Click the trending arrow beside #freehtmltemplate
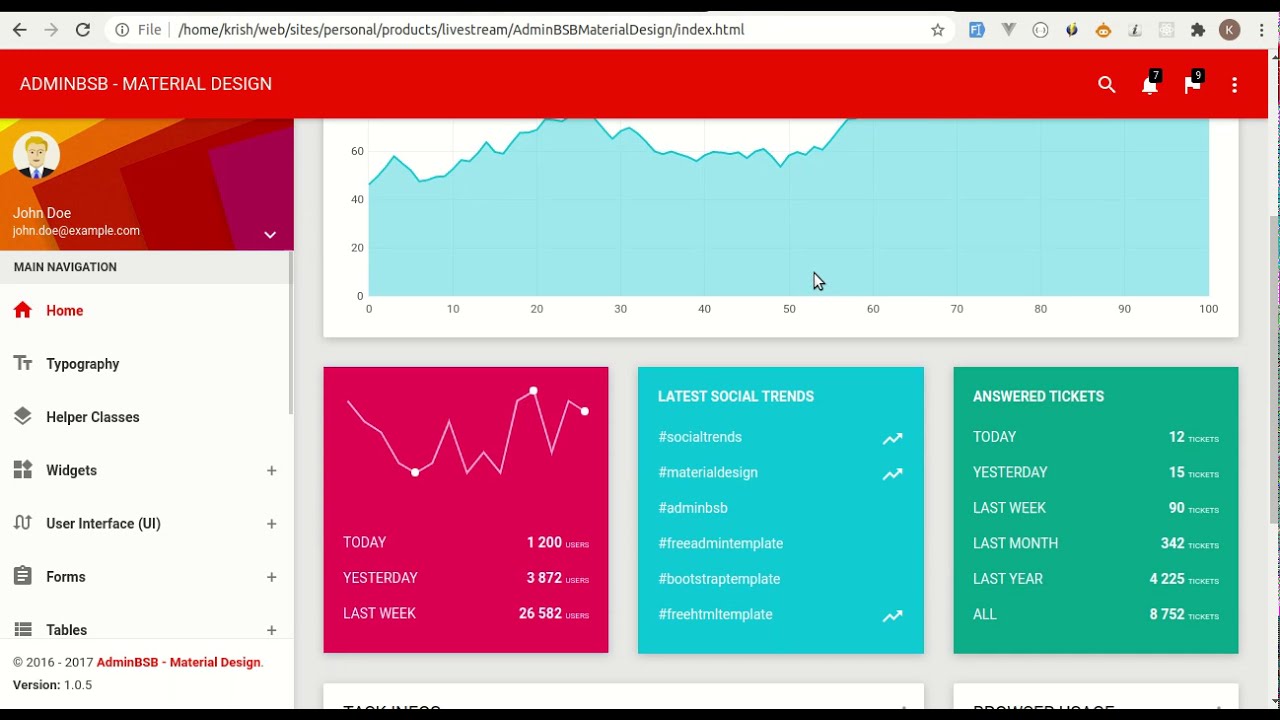Image resolution: width=1280 pixels, height=720 pixels. coord(892,616)
